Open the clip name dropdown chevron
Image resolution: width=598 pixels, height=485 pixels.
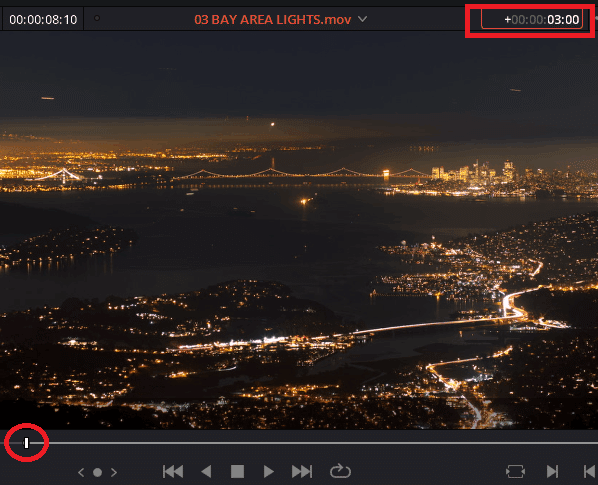(x=362, y=19)
